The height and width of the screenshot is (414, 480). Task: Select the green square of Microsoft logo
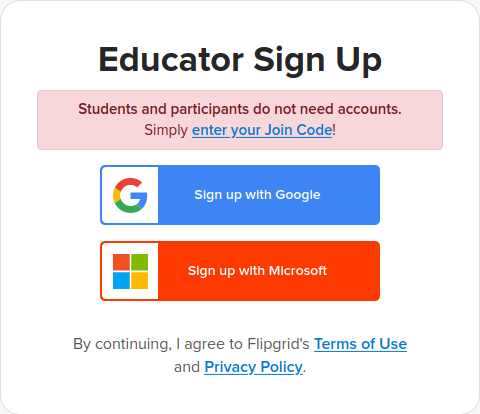coord(140,262)
